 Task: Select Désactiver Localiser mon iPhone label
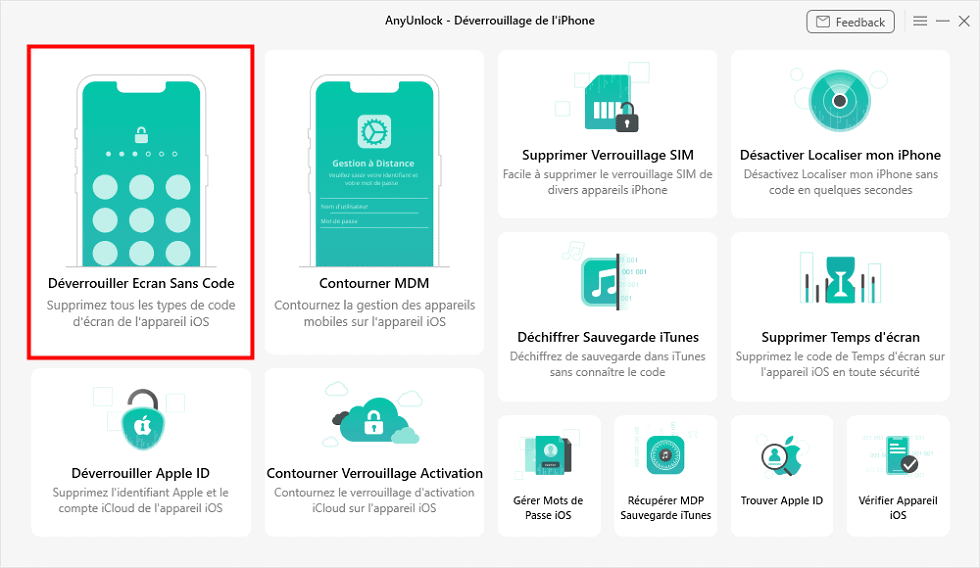840,155
